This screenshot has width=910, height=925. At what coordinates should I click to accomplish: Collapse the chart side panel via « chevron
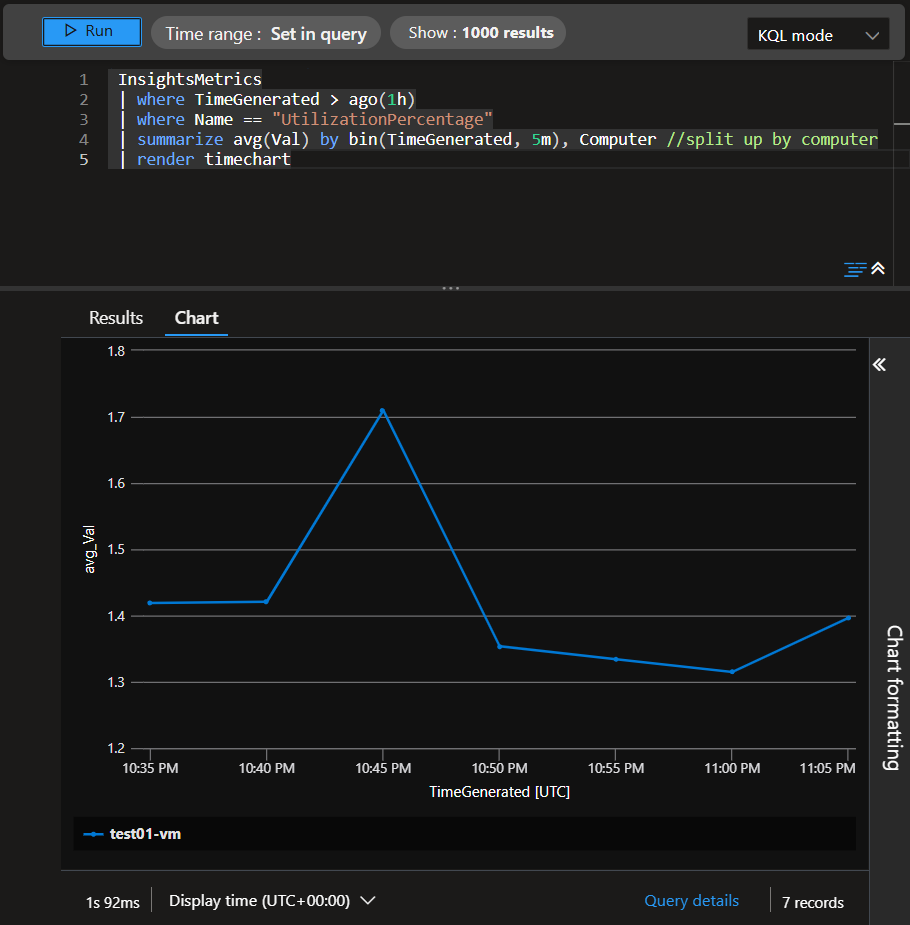pyautogui.click(x=879, y=364)
